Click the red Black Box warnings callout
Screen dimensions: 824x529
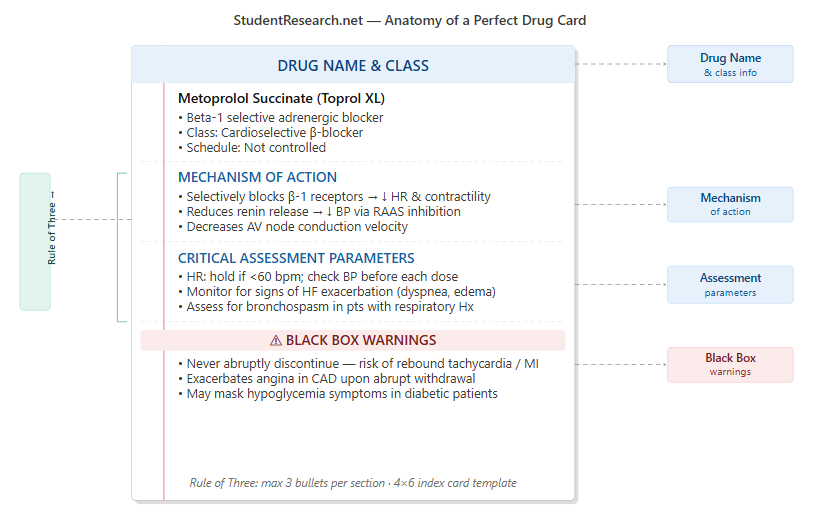click(x=730, y=364)
